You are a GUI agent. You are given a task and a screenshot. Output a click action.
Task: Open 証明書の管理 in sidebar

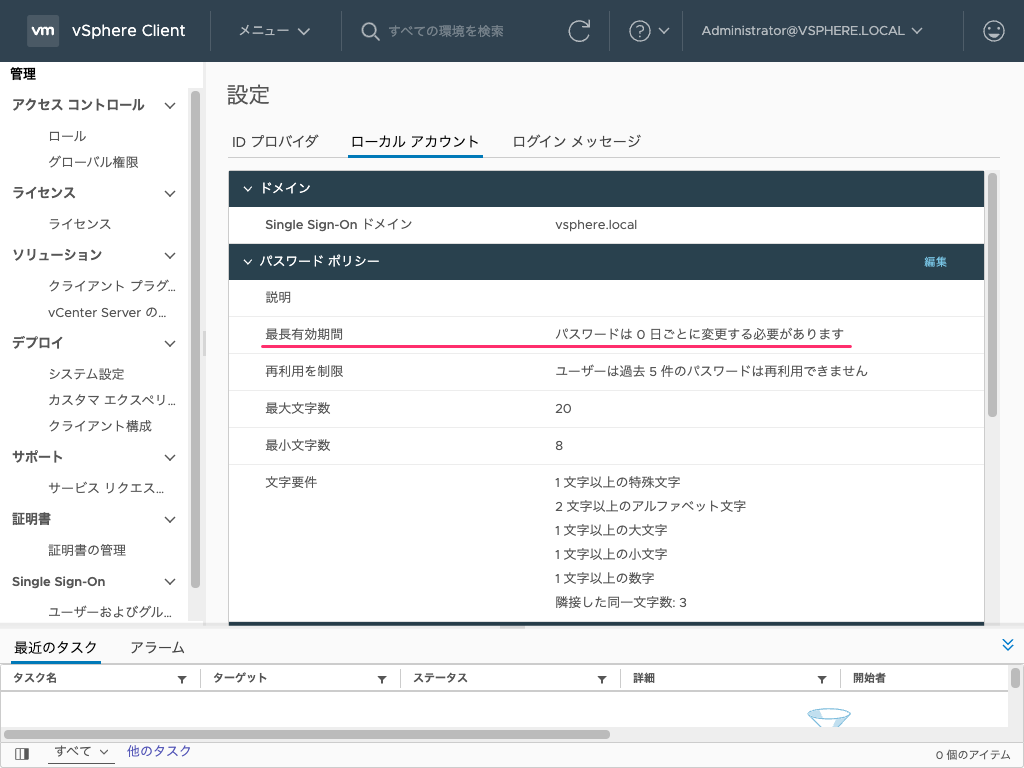point(87,551)
